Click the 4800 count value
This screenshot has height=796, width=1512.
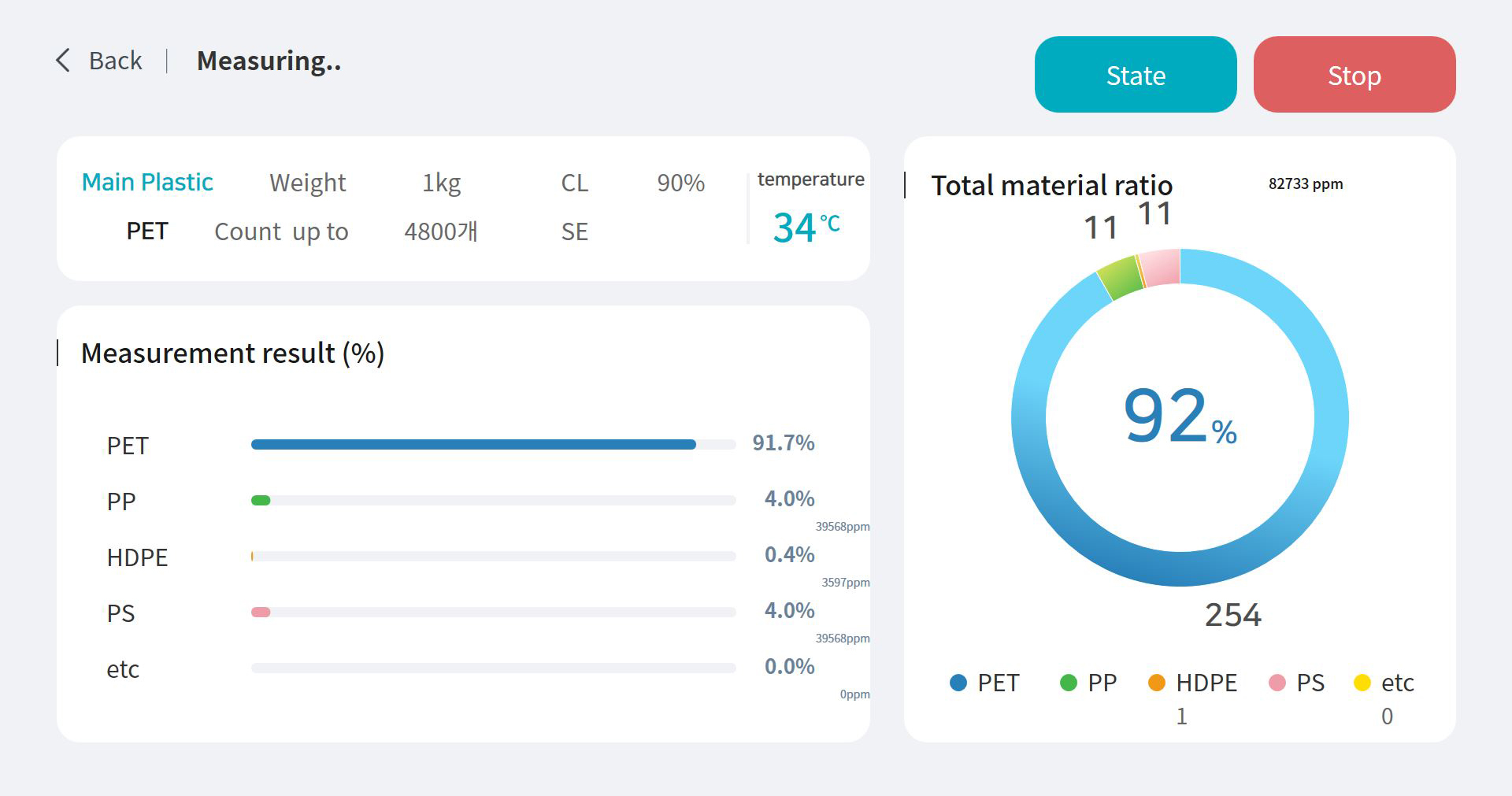[440, 231]
